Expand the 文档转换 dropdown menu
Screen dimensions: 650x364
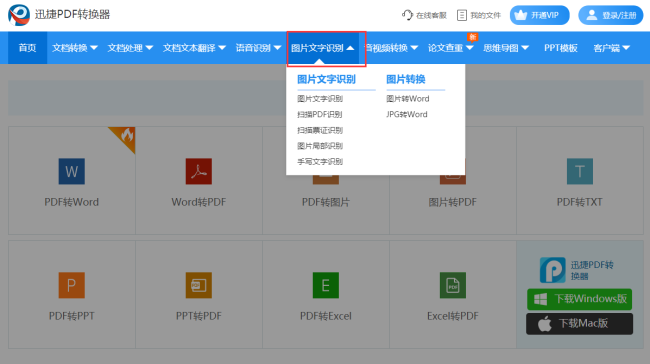pos(75,48)
